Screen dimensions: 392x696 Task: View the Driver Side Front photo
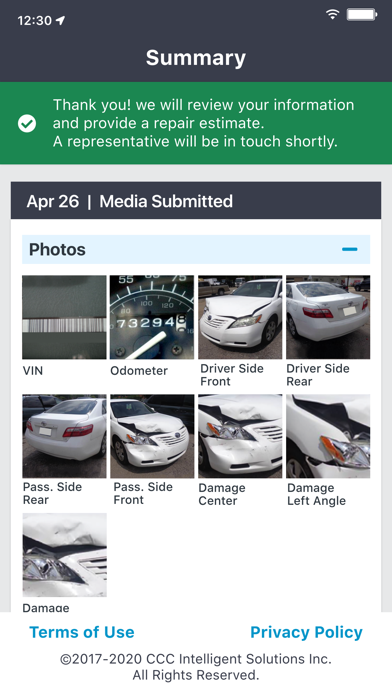click(240, 317)
